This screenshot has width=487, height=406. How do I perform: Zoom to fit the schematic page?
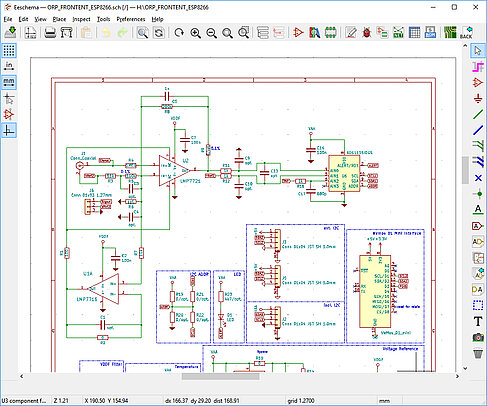pos(228,33)
